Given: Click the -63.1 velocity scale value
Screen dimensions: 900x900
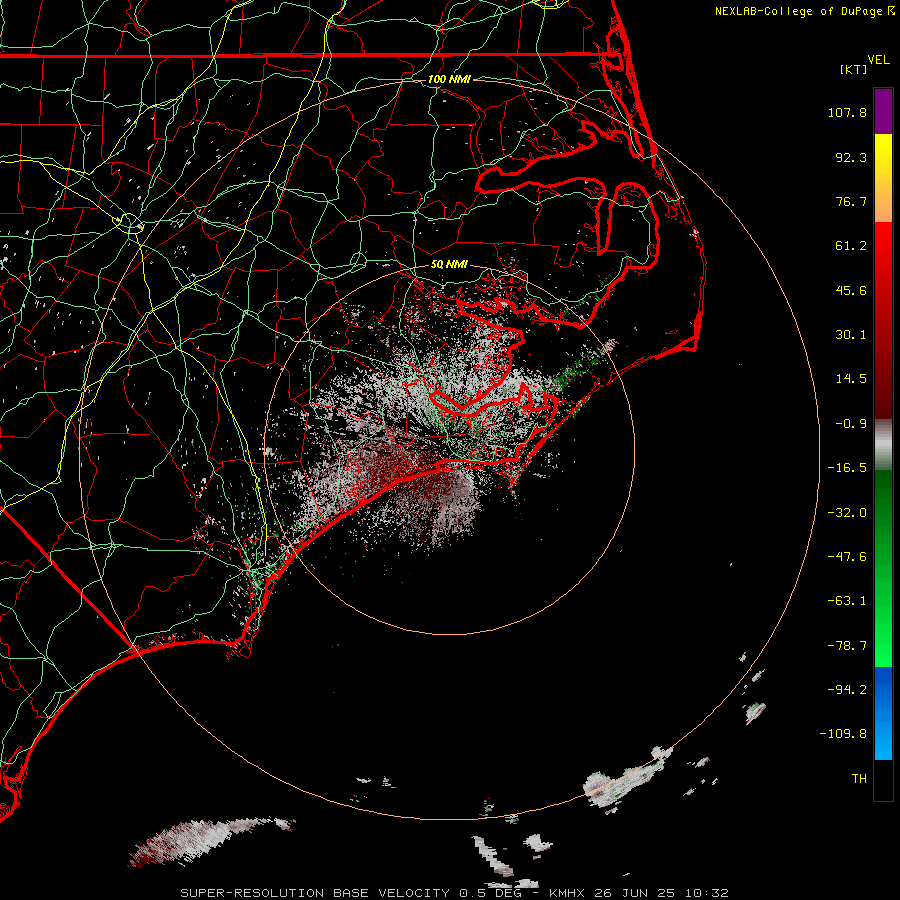Looking at the screenshot, I should pyautogui.click(x=847, y=601).
